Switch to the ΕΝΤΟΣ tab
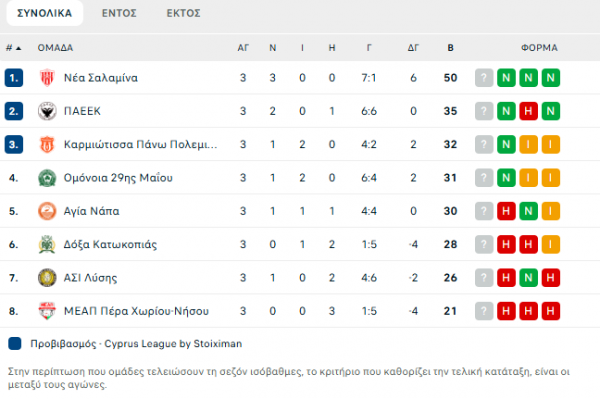Viewport: 600px width, 399px height. [x=119, y=13]
